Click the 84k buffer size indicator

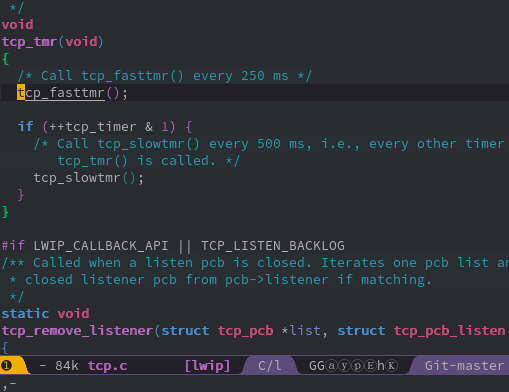click(x=67, y=366)
